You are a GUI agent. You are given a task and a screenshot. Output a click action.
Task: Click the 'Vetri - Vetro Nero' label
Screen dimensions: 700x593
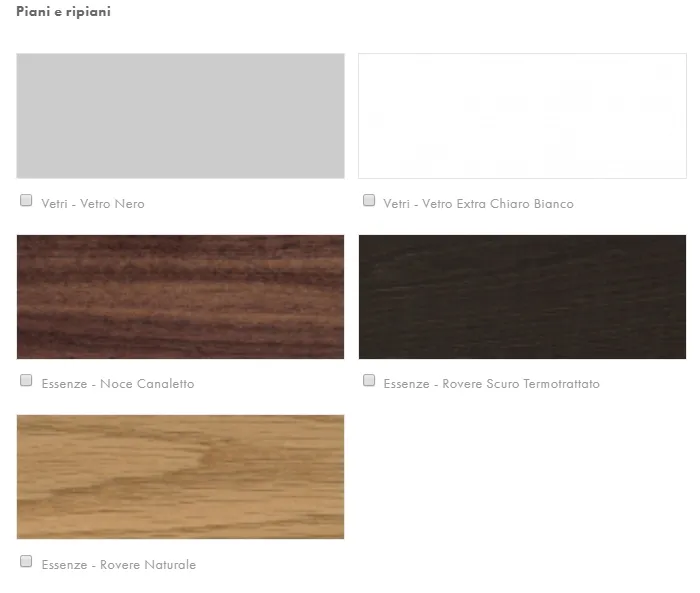[93, 204]
